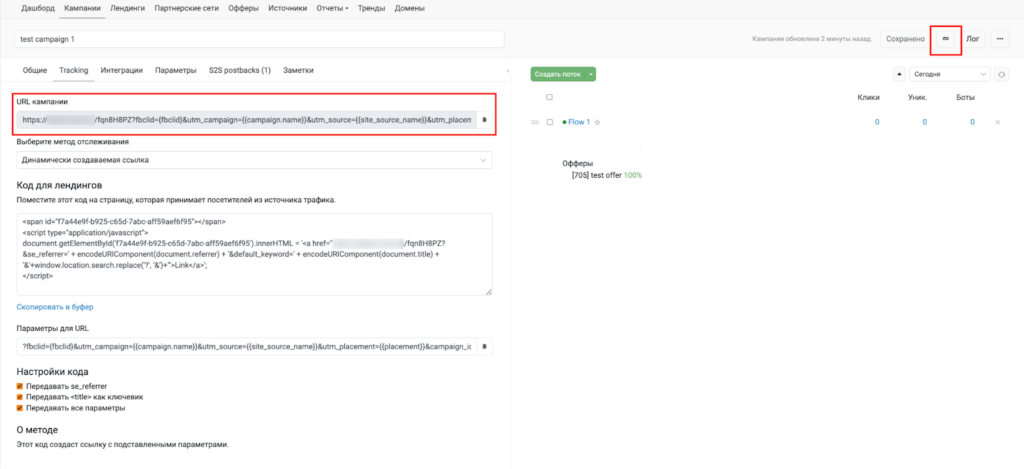Open the three-dots more options menu
This screenshot has height=469, width=1024.
tap(999, 39)
